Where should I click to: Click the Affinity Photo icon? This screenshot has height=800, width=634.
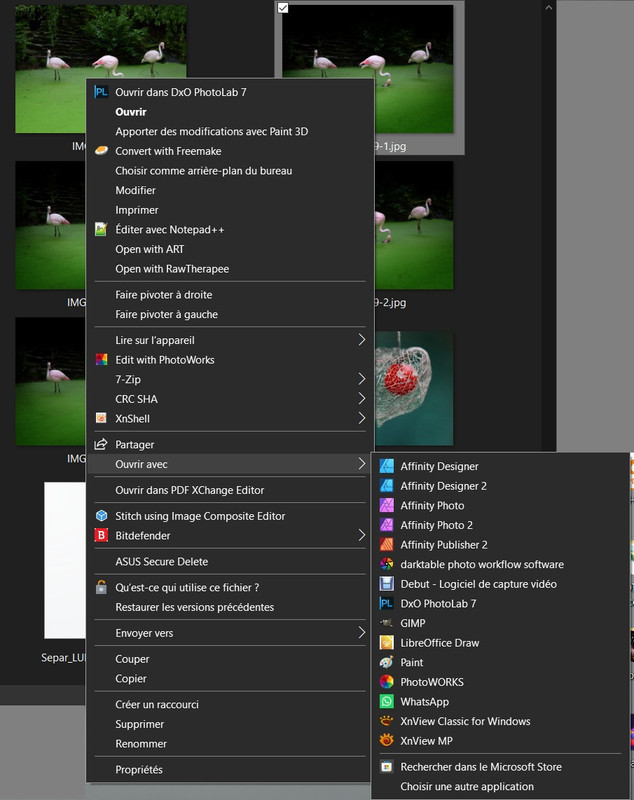pos(387,505)
